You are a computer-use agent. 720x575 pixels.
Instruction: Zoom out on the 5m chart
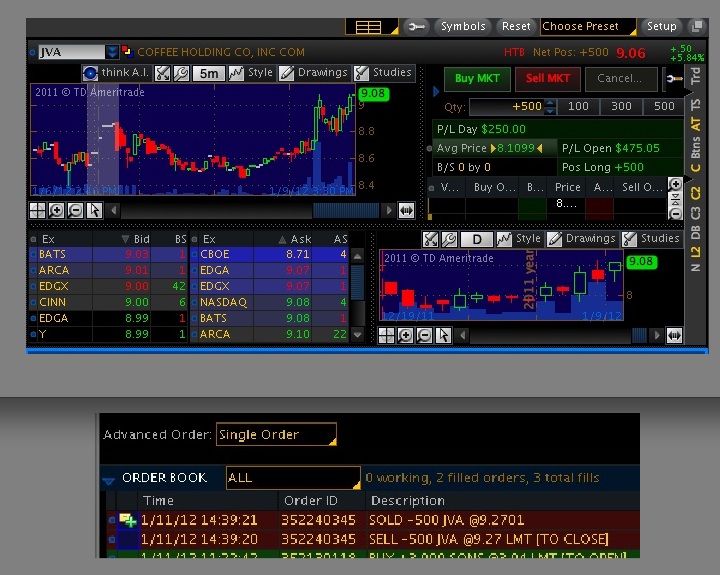[x=75, y=210]
